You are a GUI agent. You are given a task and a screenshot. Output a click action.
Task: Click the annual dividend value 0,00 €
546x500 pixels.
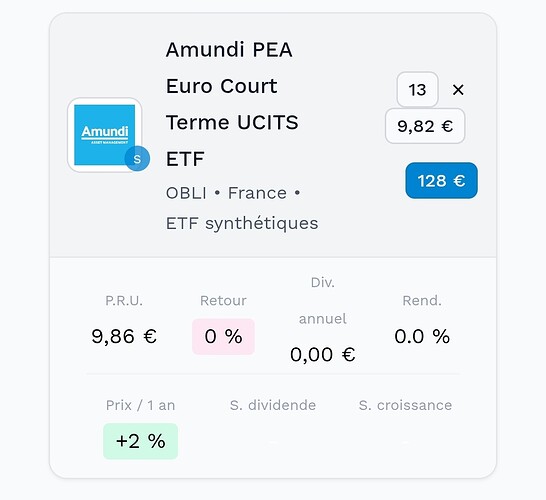(x=322, y=354)
